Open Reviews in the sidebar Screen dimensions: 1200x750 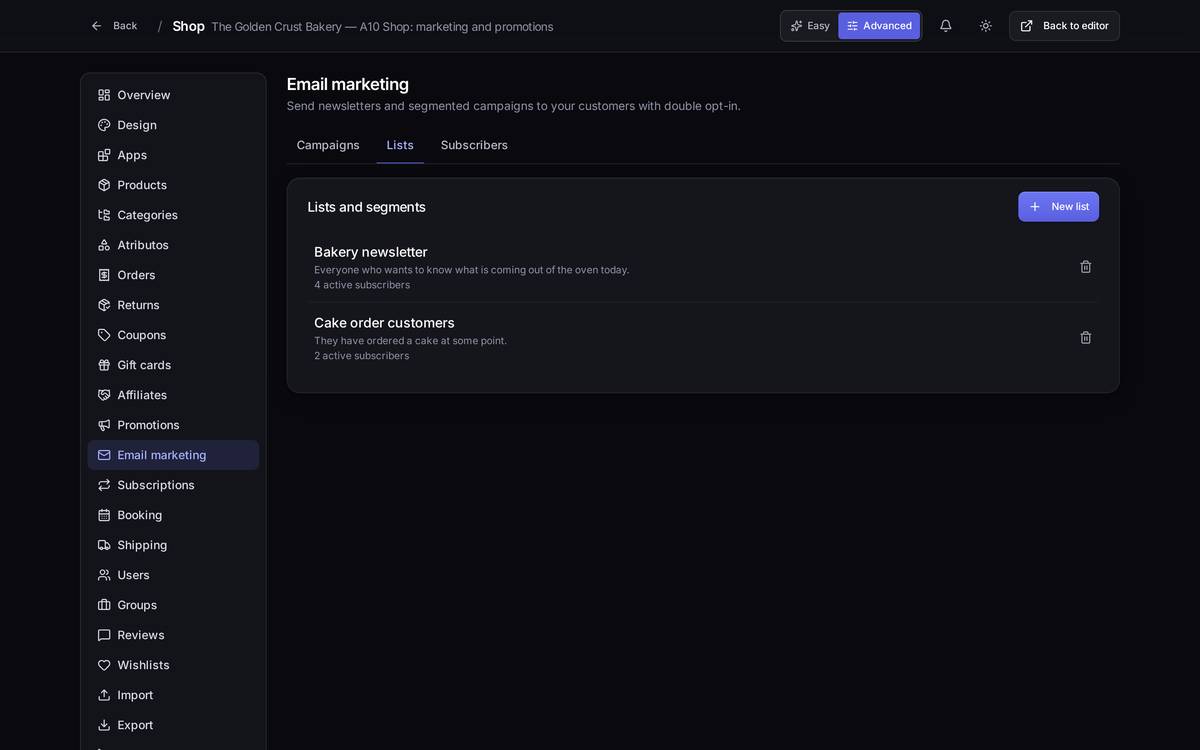(173, 635)
